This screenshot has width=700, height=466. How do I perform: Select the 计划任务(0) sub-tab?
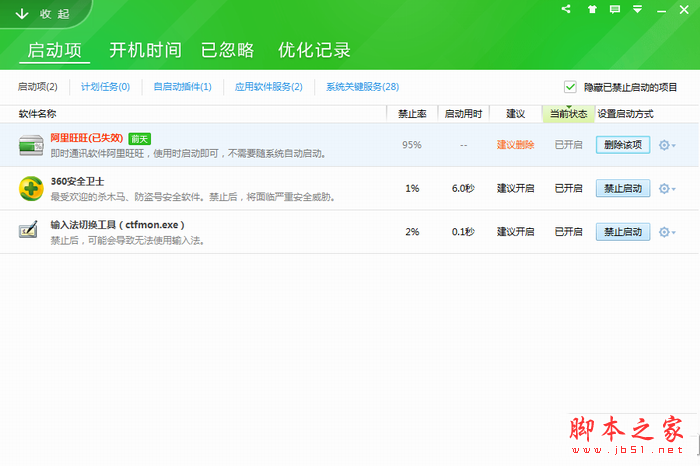(105, 87)
